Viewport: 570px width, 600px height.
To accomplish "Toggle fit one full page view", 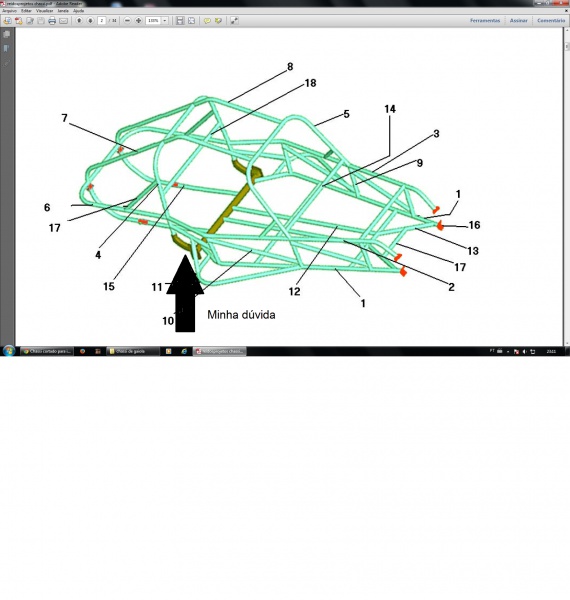I will coord(191,21).
